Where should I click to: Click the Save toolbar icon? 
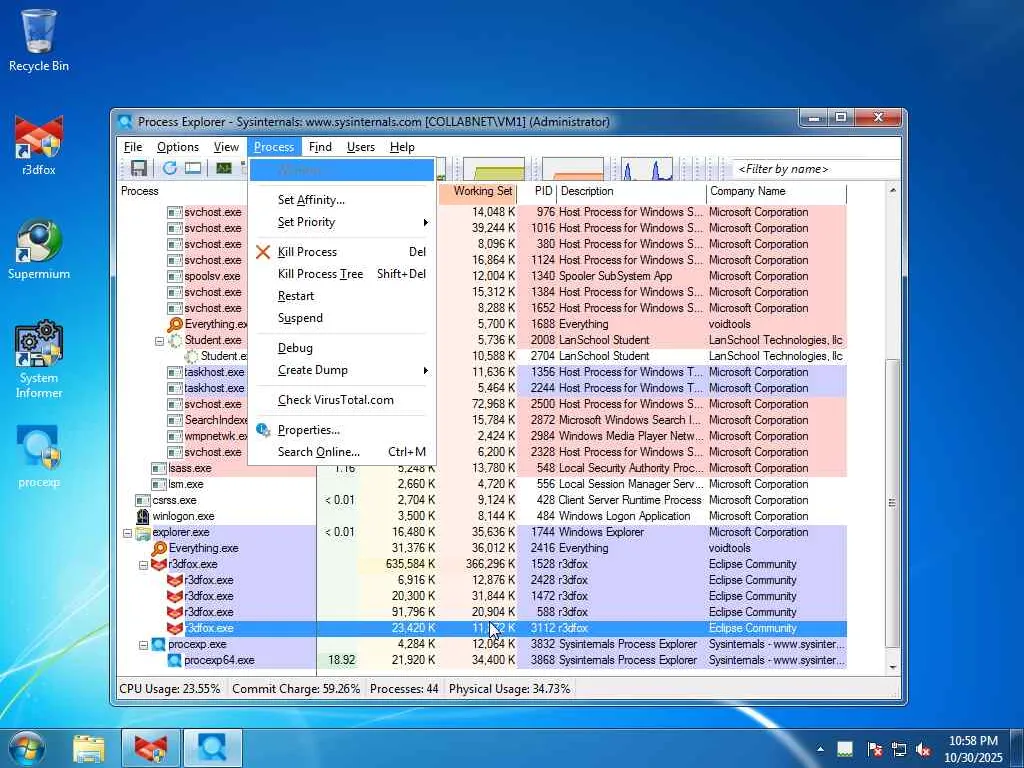(x=138, y=168)
